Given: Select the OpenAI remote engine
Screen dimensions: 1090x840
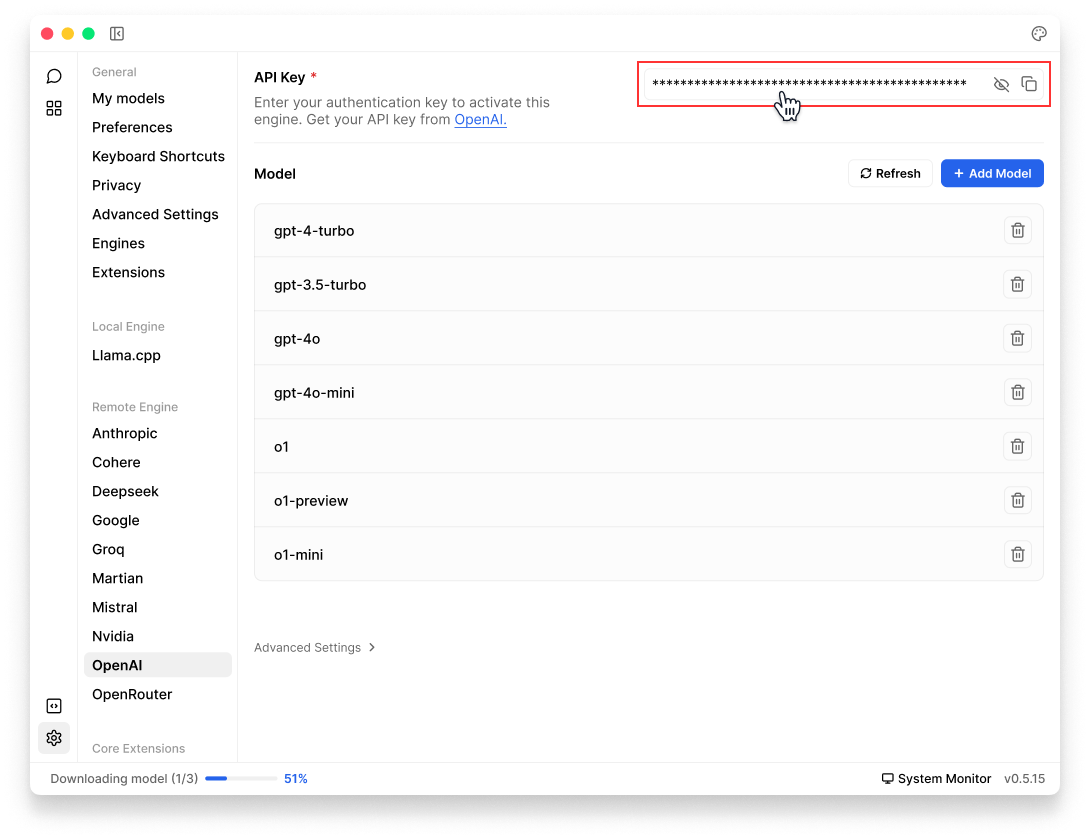Looking at the screenshot, I should (158, 665).
